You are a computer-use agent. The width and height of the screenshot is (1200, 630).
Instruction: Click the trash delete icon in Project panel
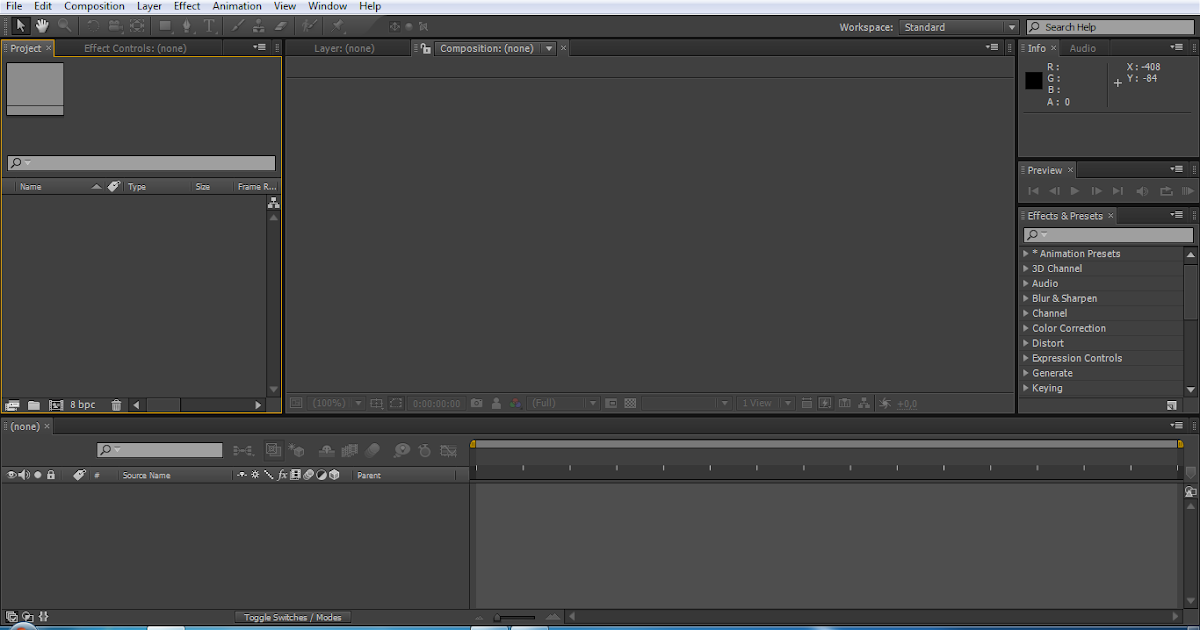tap(116, 405)
